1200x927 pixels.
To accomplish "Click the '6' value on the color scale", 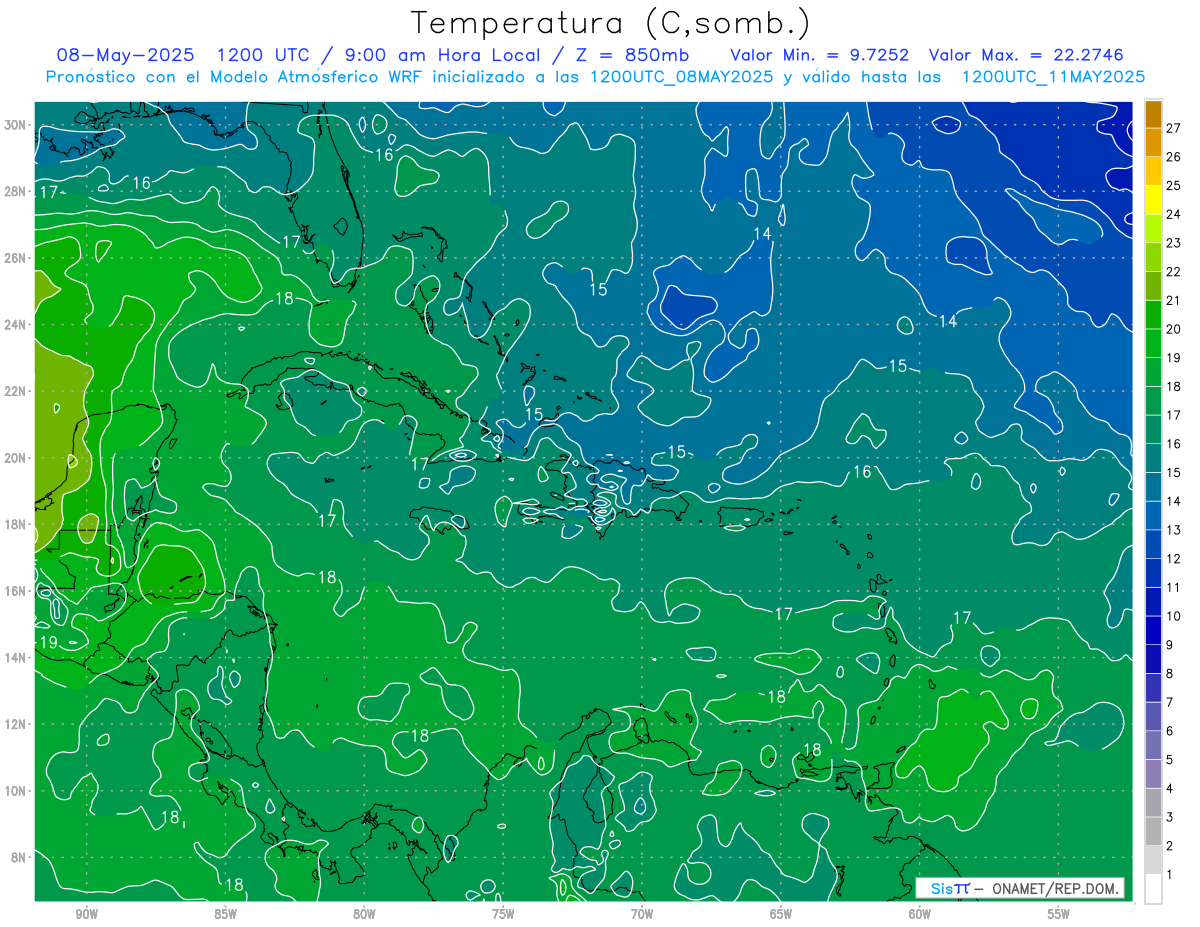I will tap(1170, 731).
